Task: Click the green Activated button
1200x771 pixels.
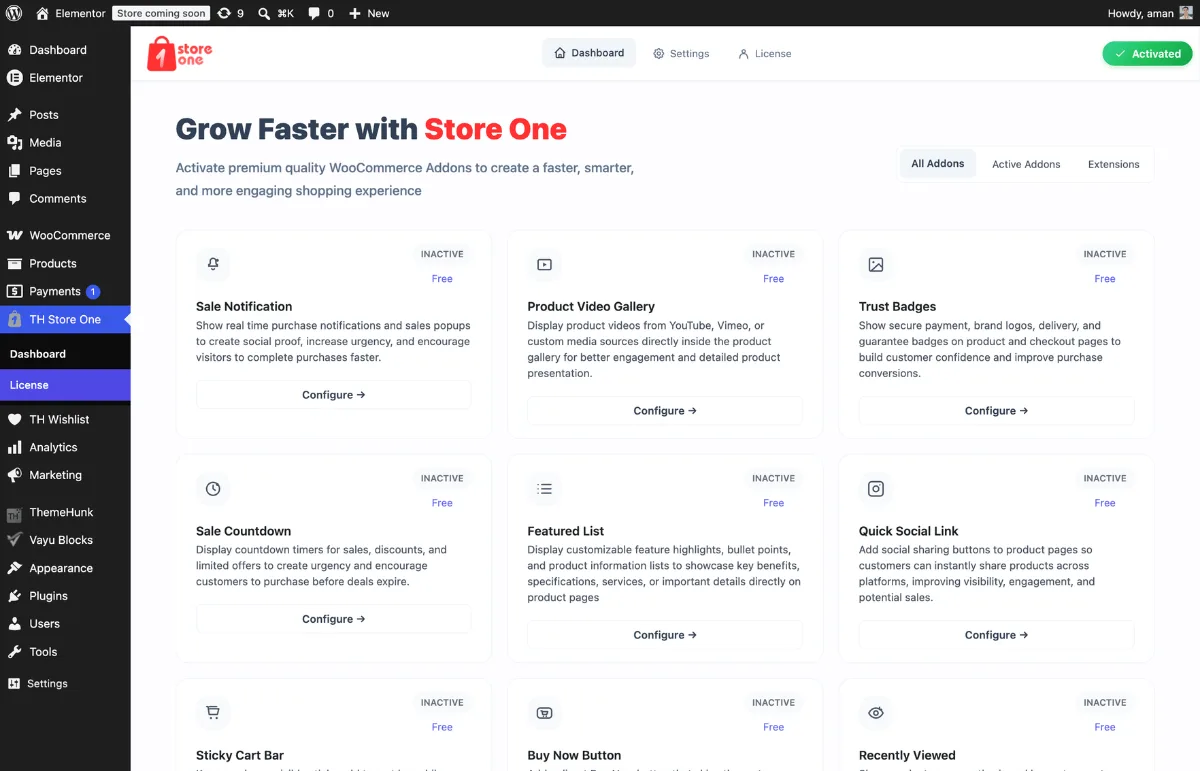Action: pyautogui.click(x=1147, y=54)
